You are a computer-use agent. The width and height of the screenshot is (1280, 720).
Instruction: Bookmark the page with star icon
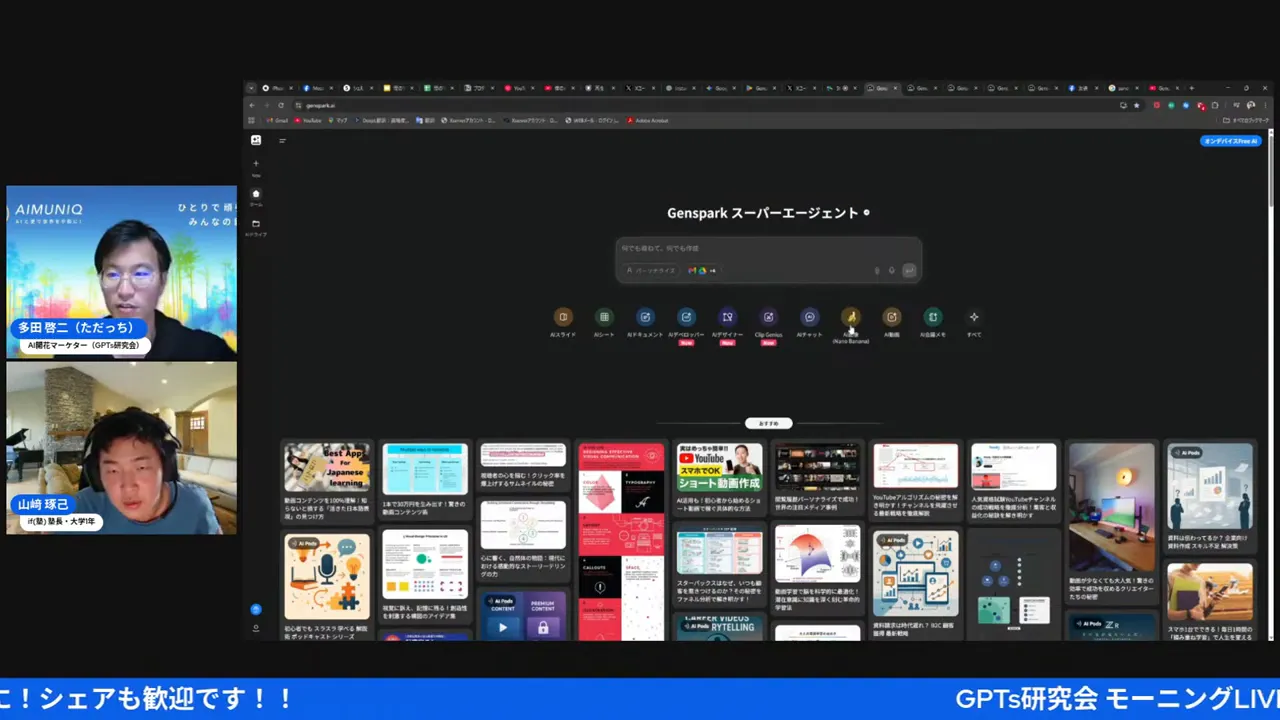click(x=1136, y=105)
